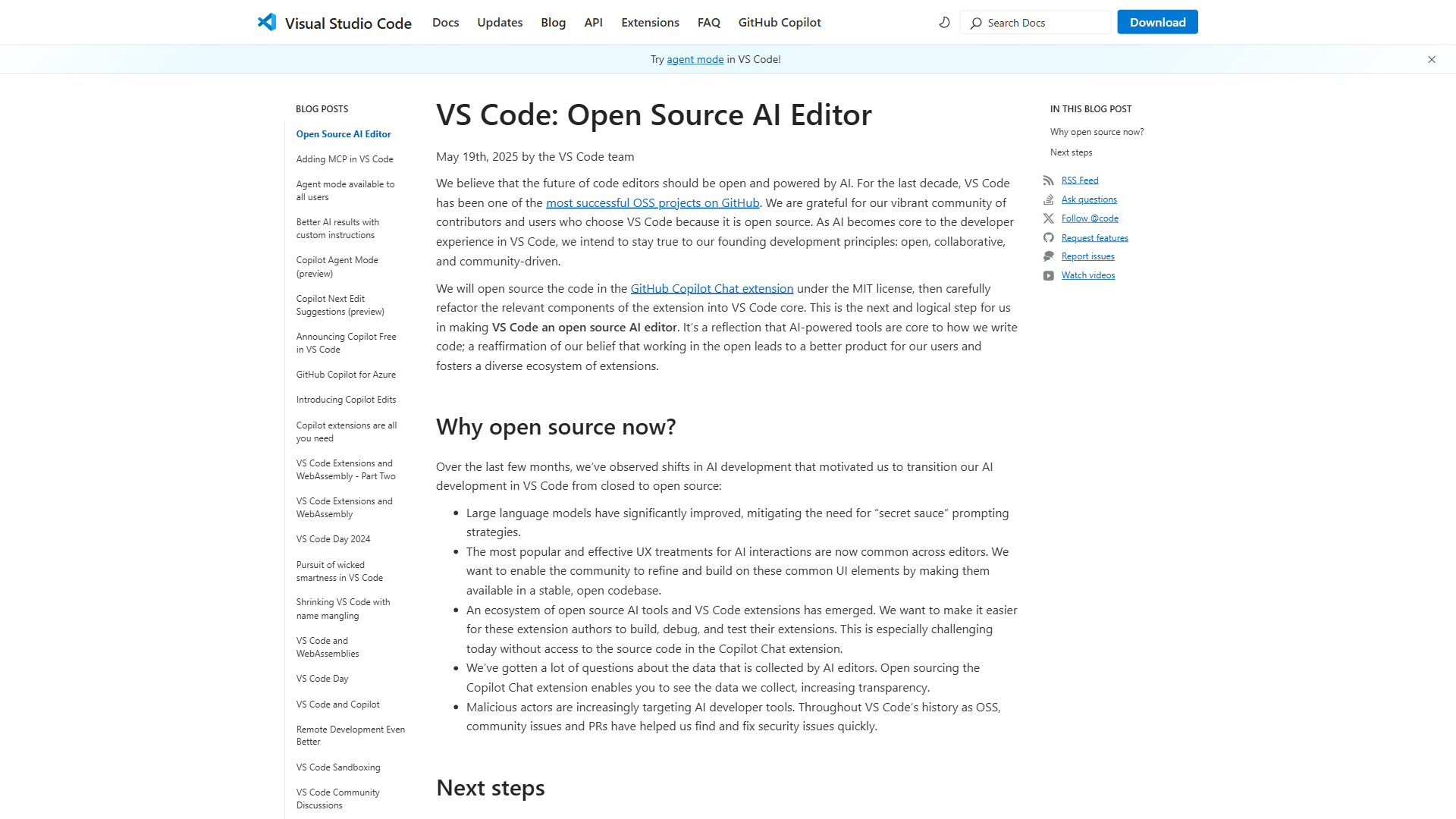Click the search magnifier icon
Viewport: 1456px width, 819px height.
[x=976, y=23]
